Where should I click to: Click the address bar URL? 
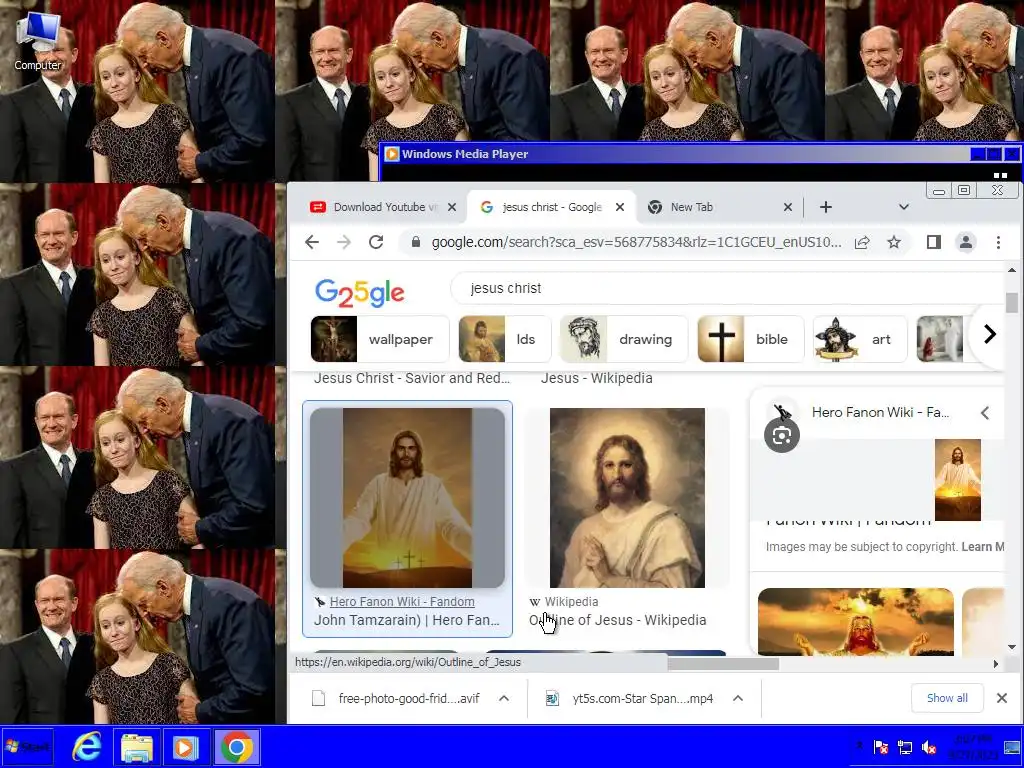click(x=636, y=242)
